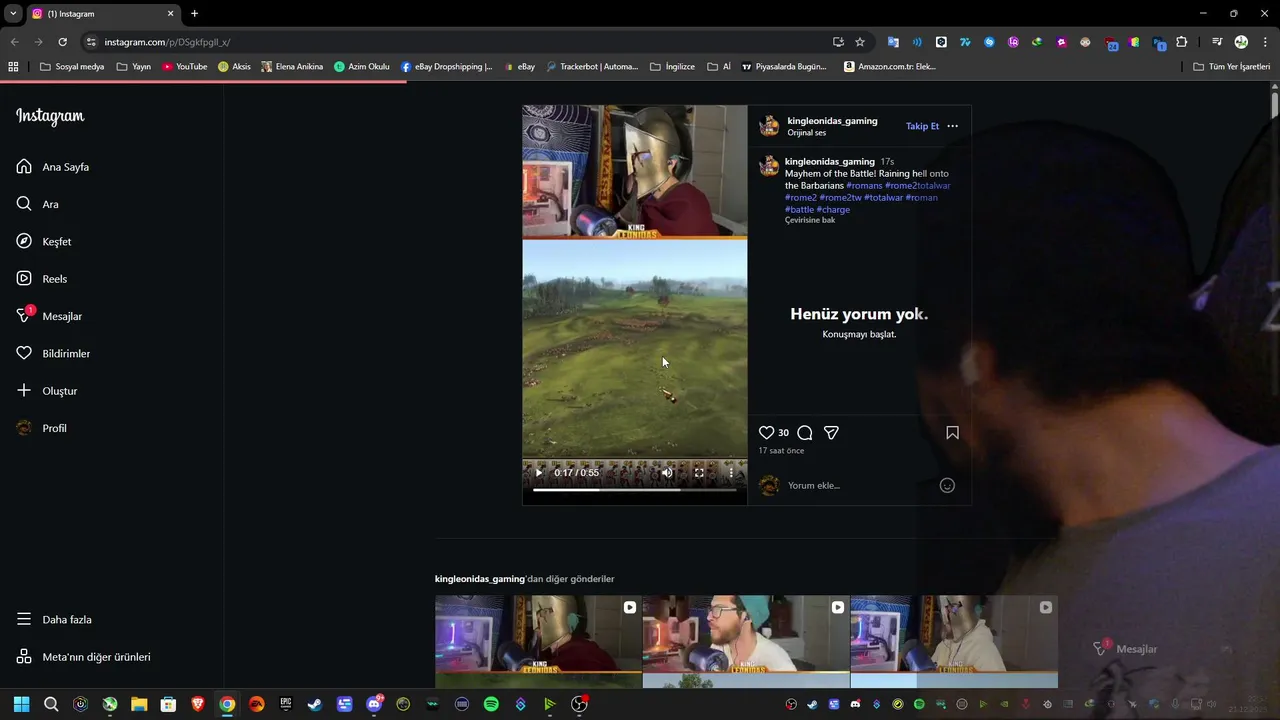Select the (1) Instagram tab
1280x720 pixels.
pyautogui.click(x=102, y=14)
